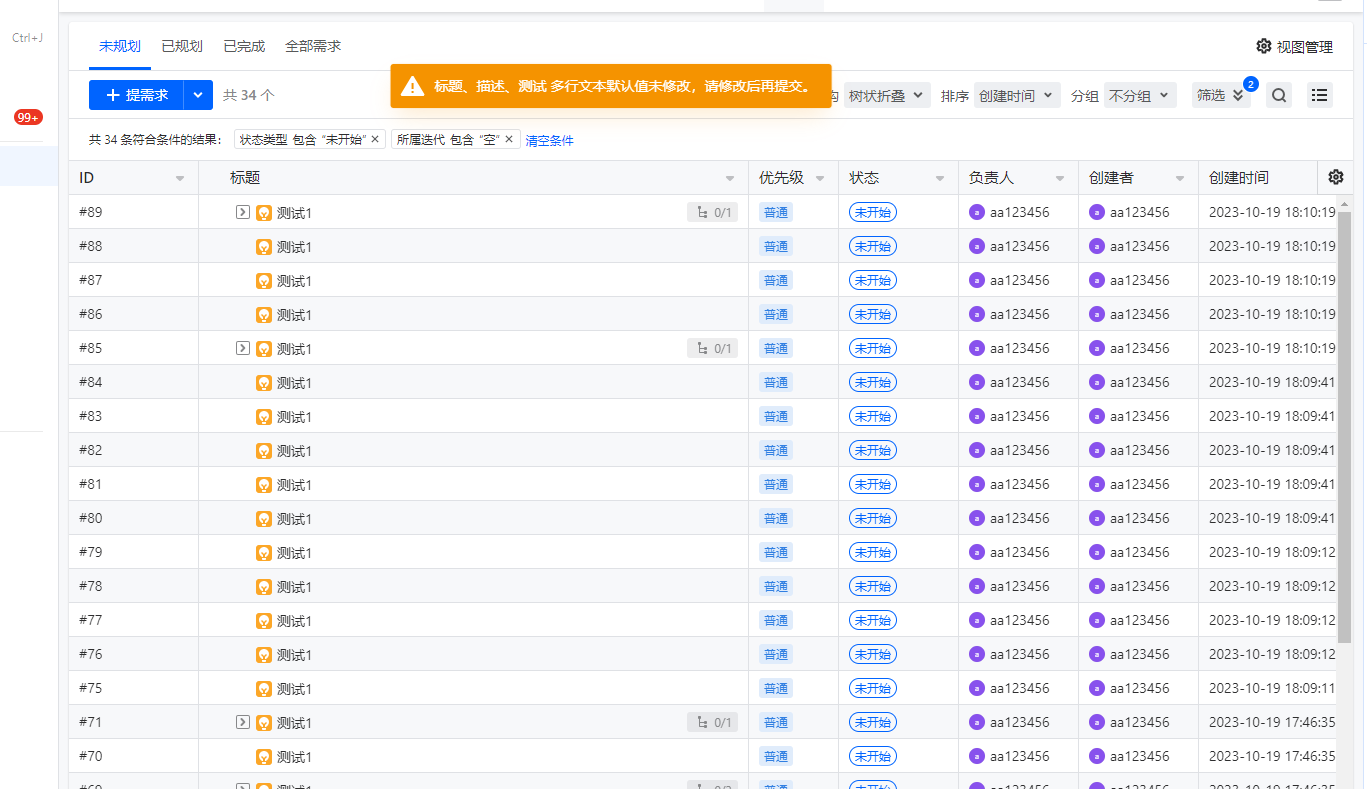
Task: Click the 普通 priority tag in row #70
Action: coord(776,756)
